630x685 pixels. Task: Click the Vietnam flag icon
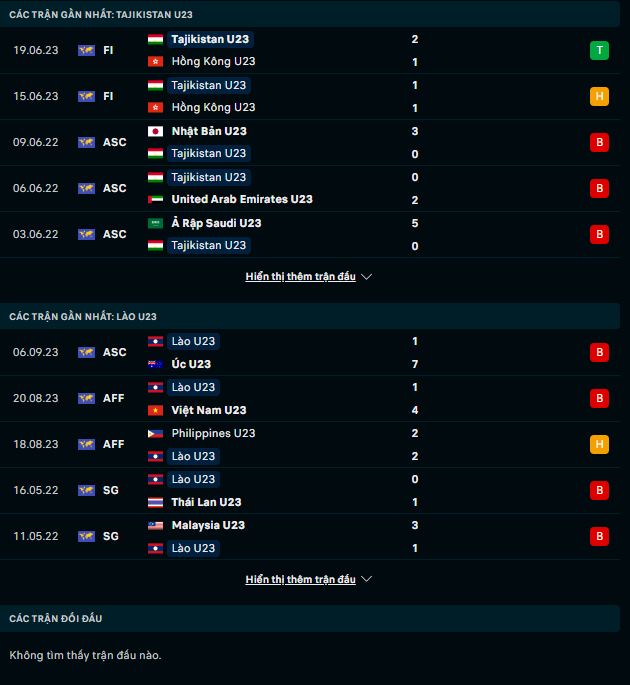(155, 410)
